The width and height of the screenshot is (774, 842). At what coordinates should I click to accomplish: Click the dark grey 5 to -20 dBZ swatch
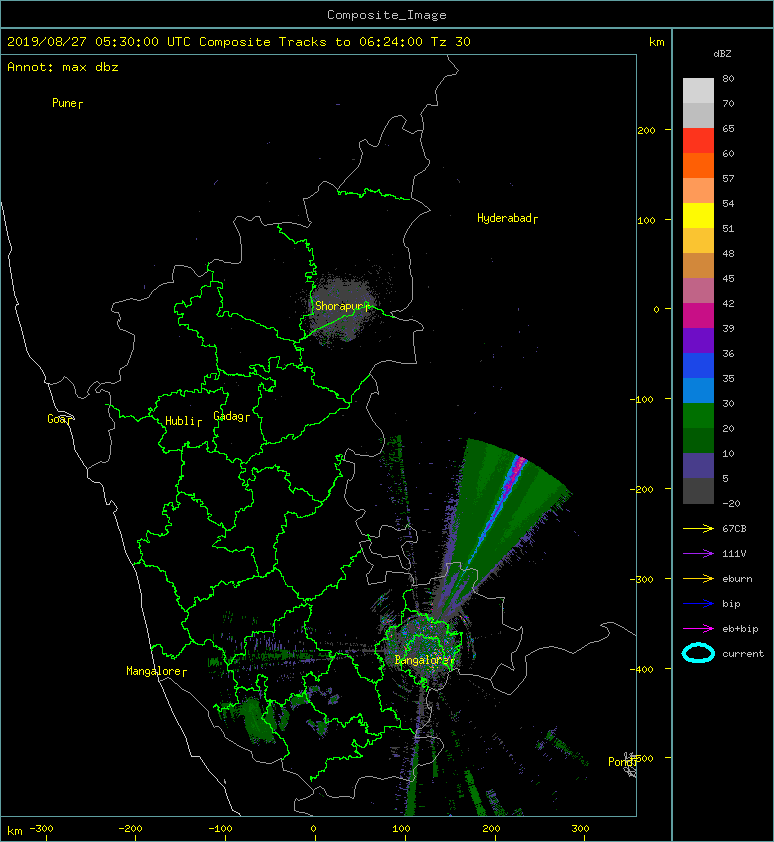pos(698,490)
